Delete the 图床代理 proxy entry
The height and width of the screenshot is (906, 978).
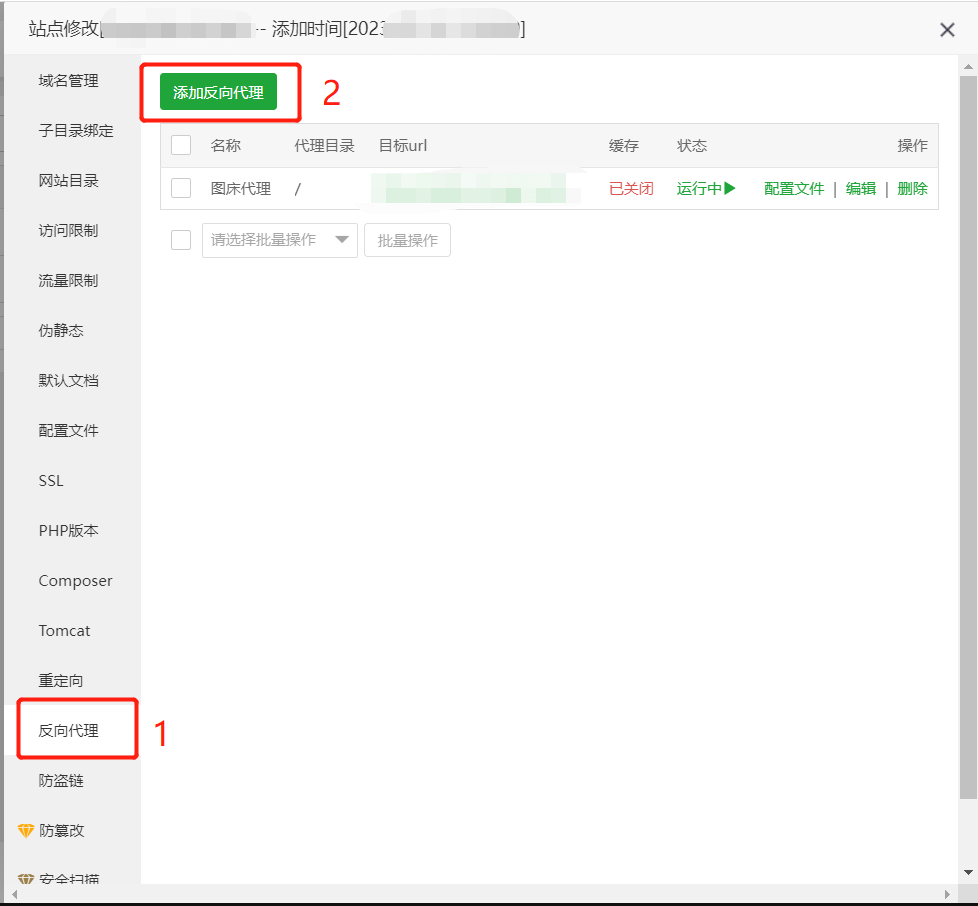[912, 188]
